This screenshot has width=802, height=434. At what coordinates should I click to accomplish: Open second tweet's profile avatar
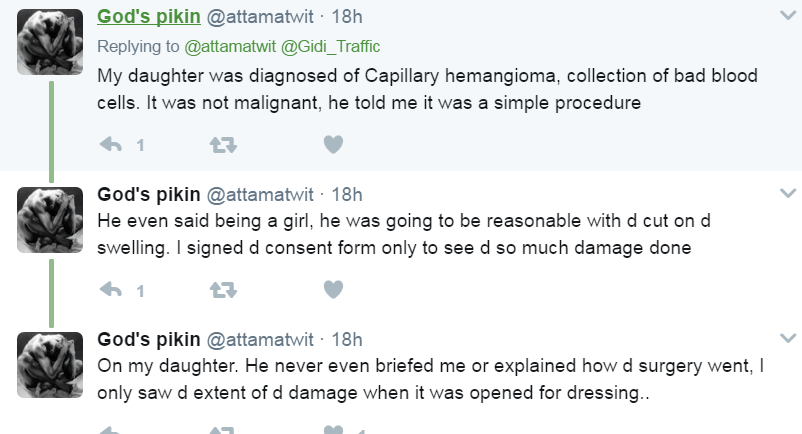tap(50, 220)
